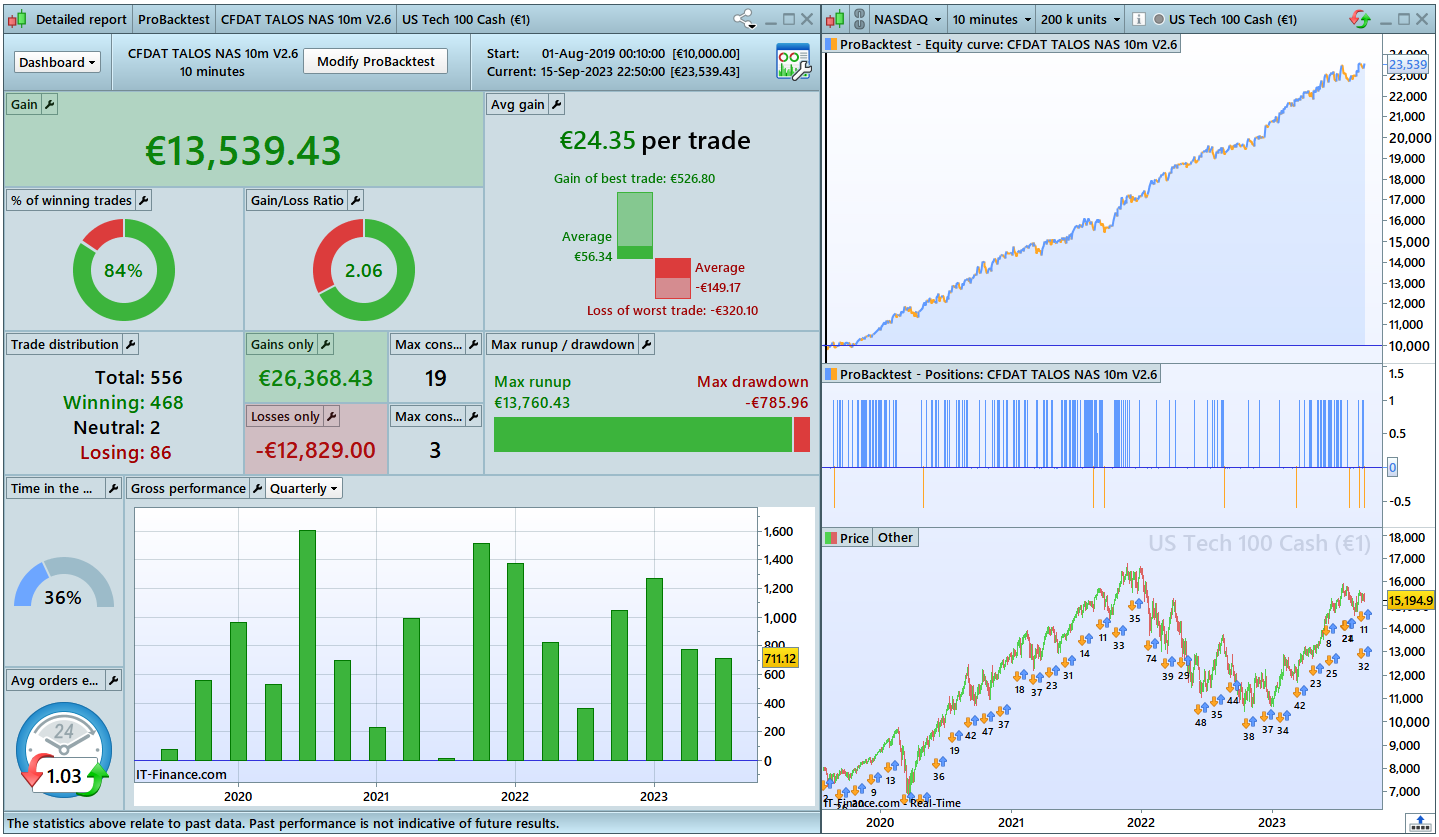Click the Gain header label
Viewport: 1439px width, 837px height.
24,104
